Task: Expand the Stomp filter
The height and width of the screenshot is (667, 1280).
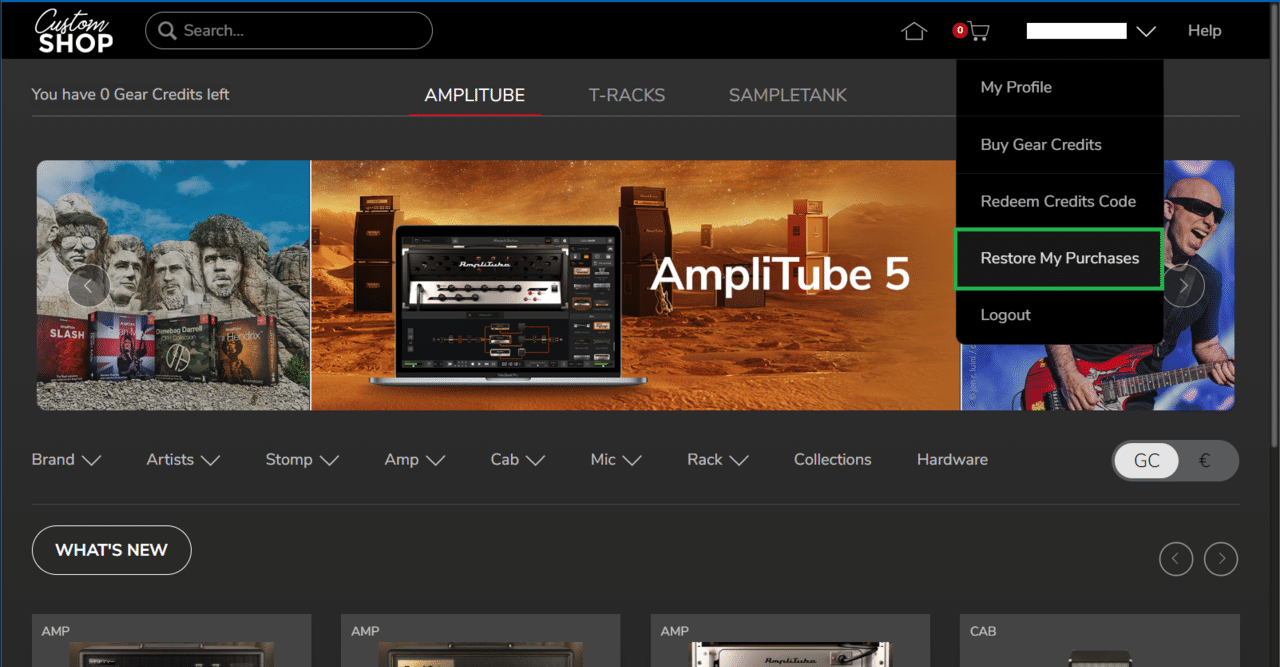Action: [302, 460]
